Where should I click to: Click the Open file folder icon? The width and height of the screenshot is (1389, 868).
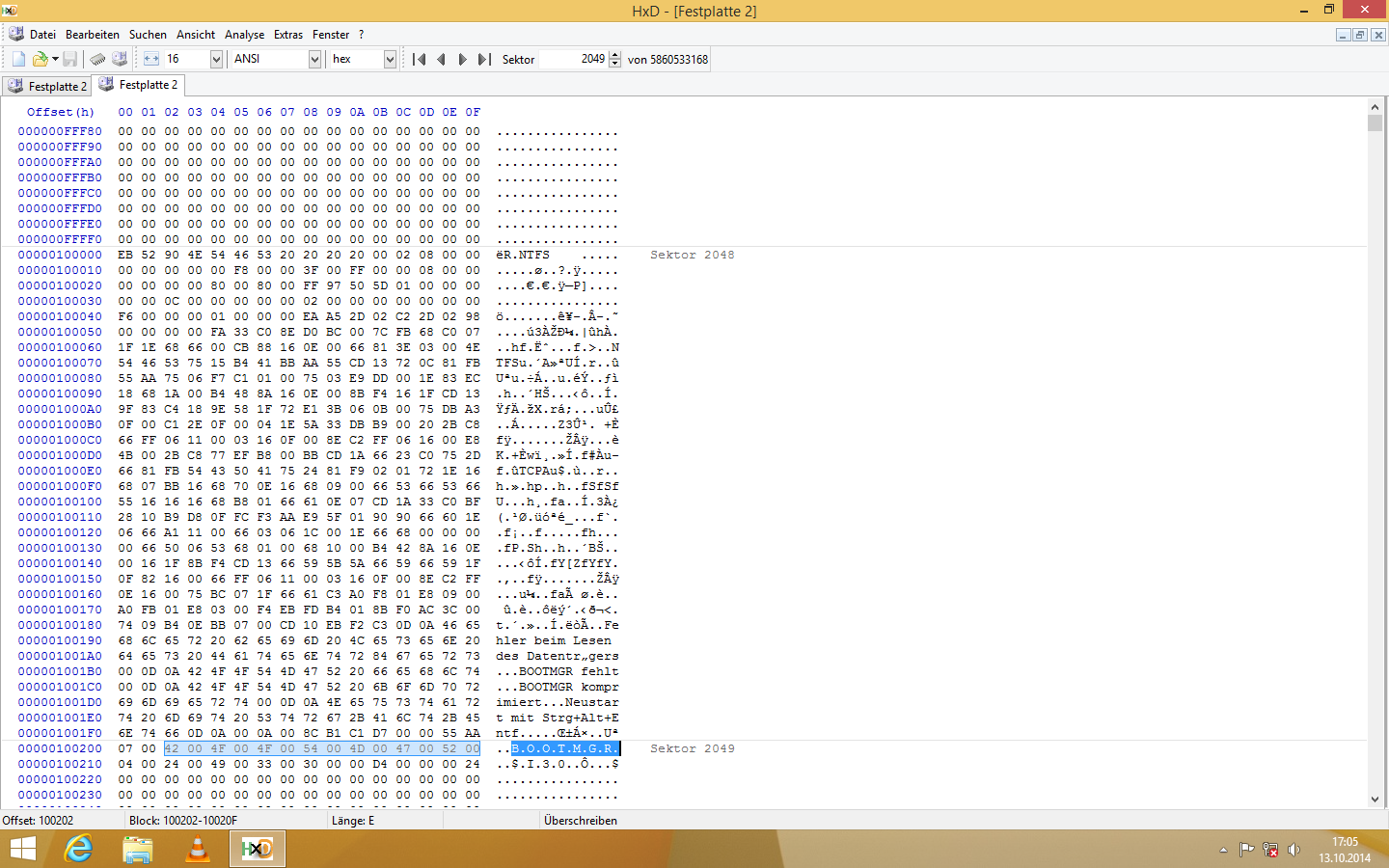pyautogui.click(x=40, y=59)
